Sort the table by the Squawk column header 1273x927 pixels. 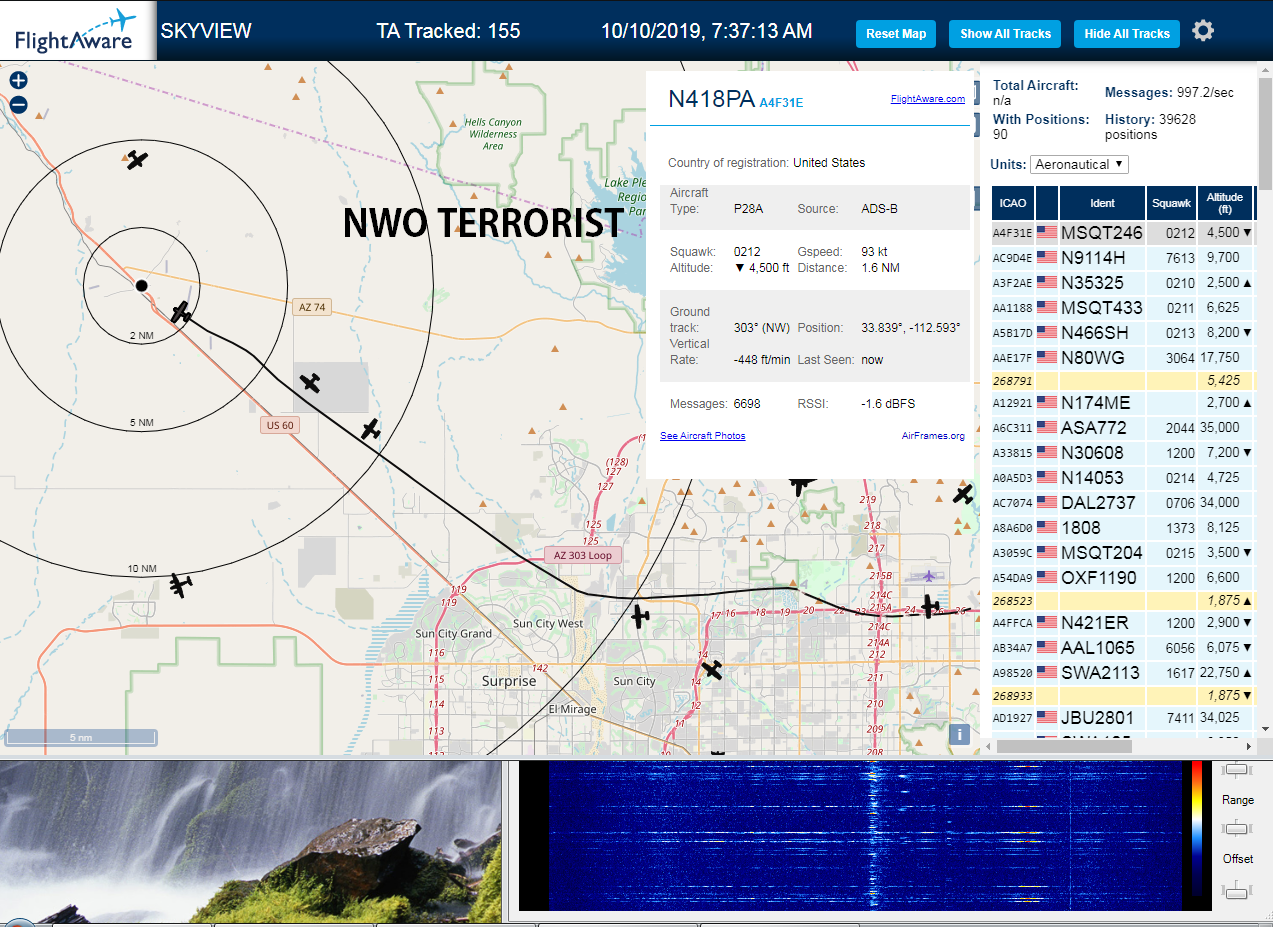click(1171, 203)
